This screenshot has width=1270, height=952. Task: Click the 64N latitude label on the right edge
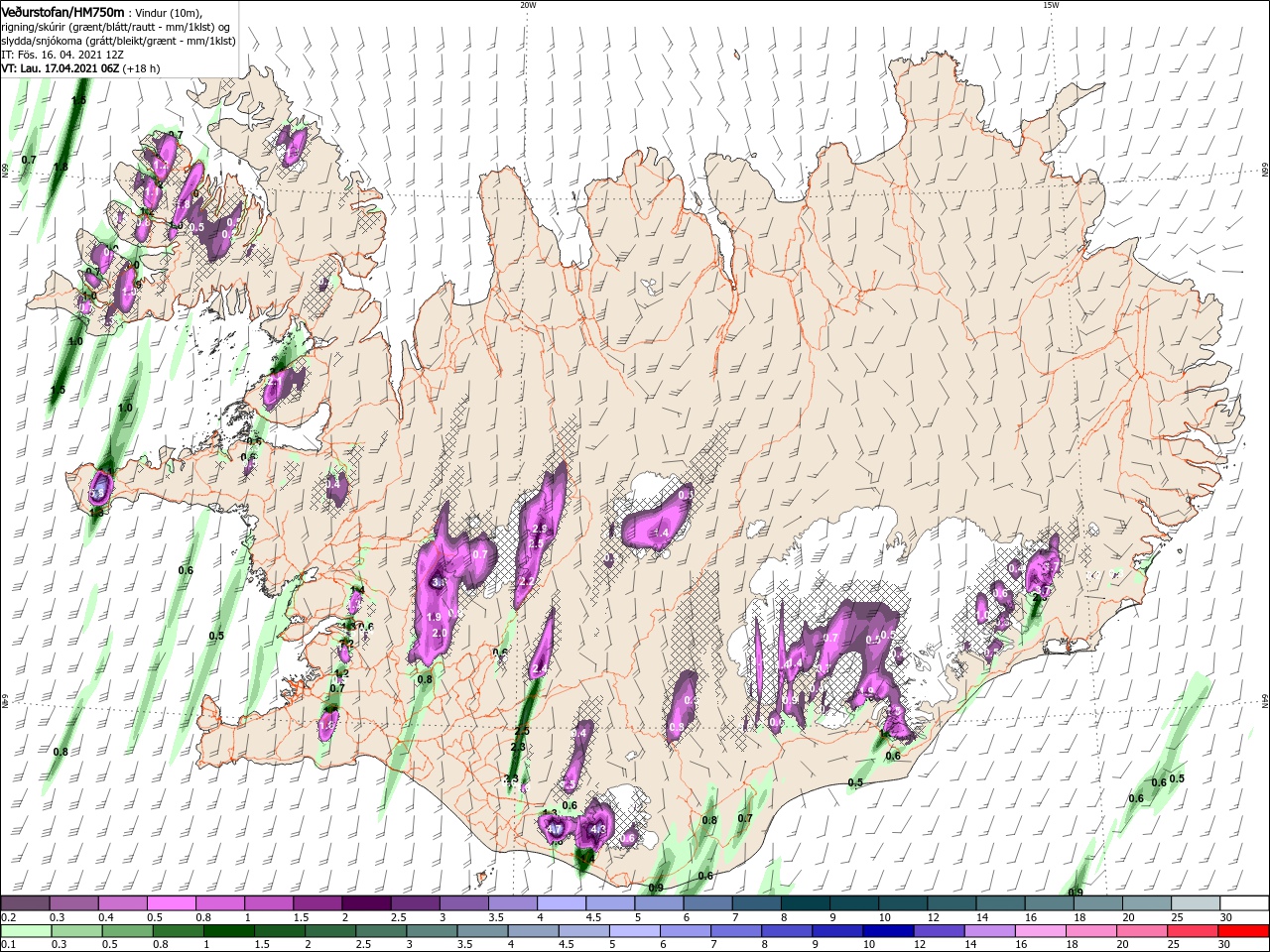(x=1265, y=701)
